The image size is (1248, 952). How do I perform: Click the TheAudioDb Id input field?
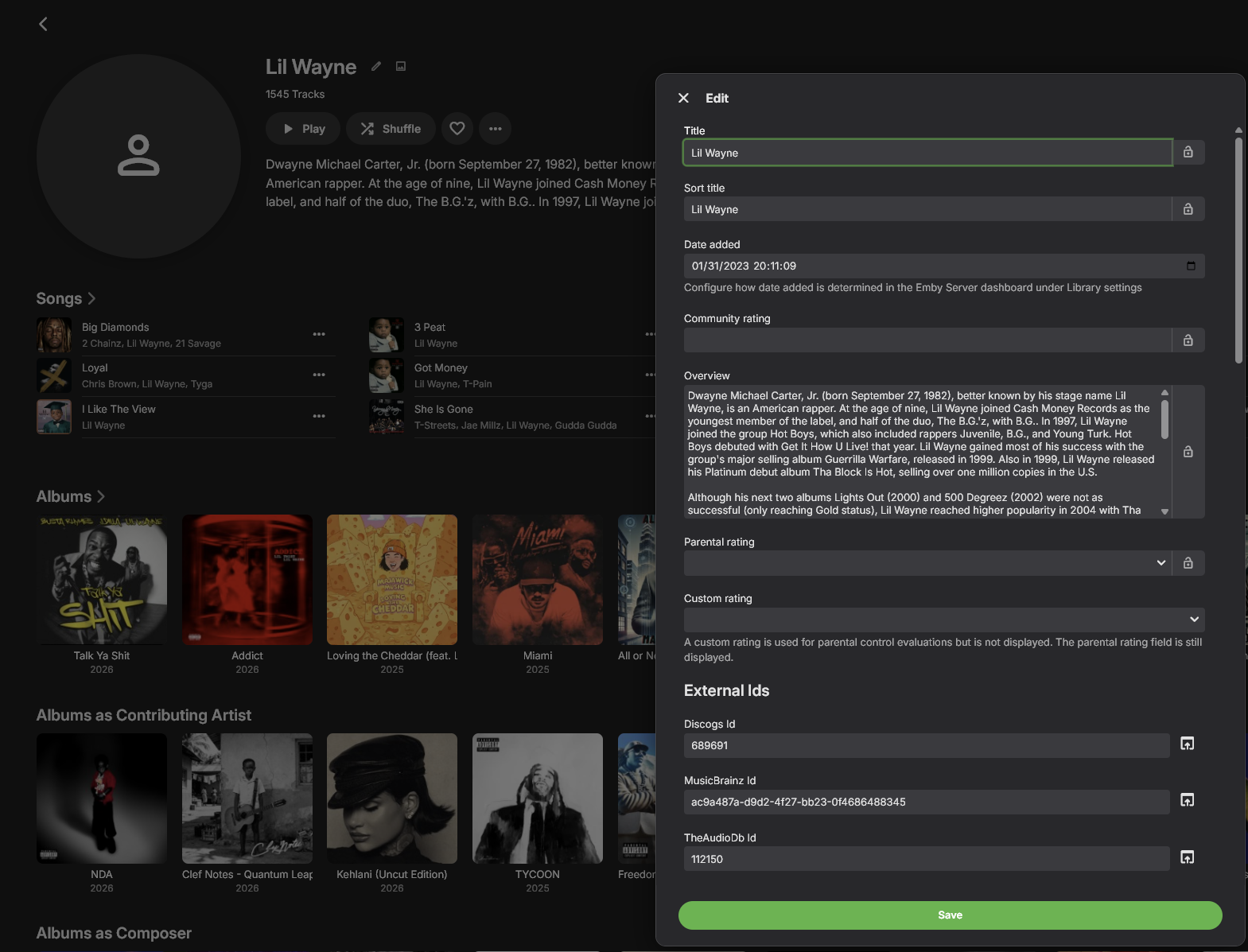coord(927,859)
